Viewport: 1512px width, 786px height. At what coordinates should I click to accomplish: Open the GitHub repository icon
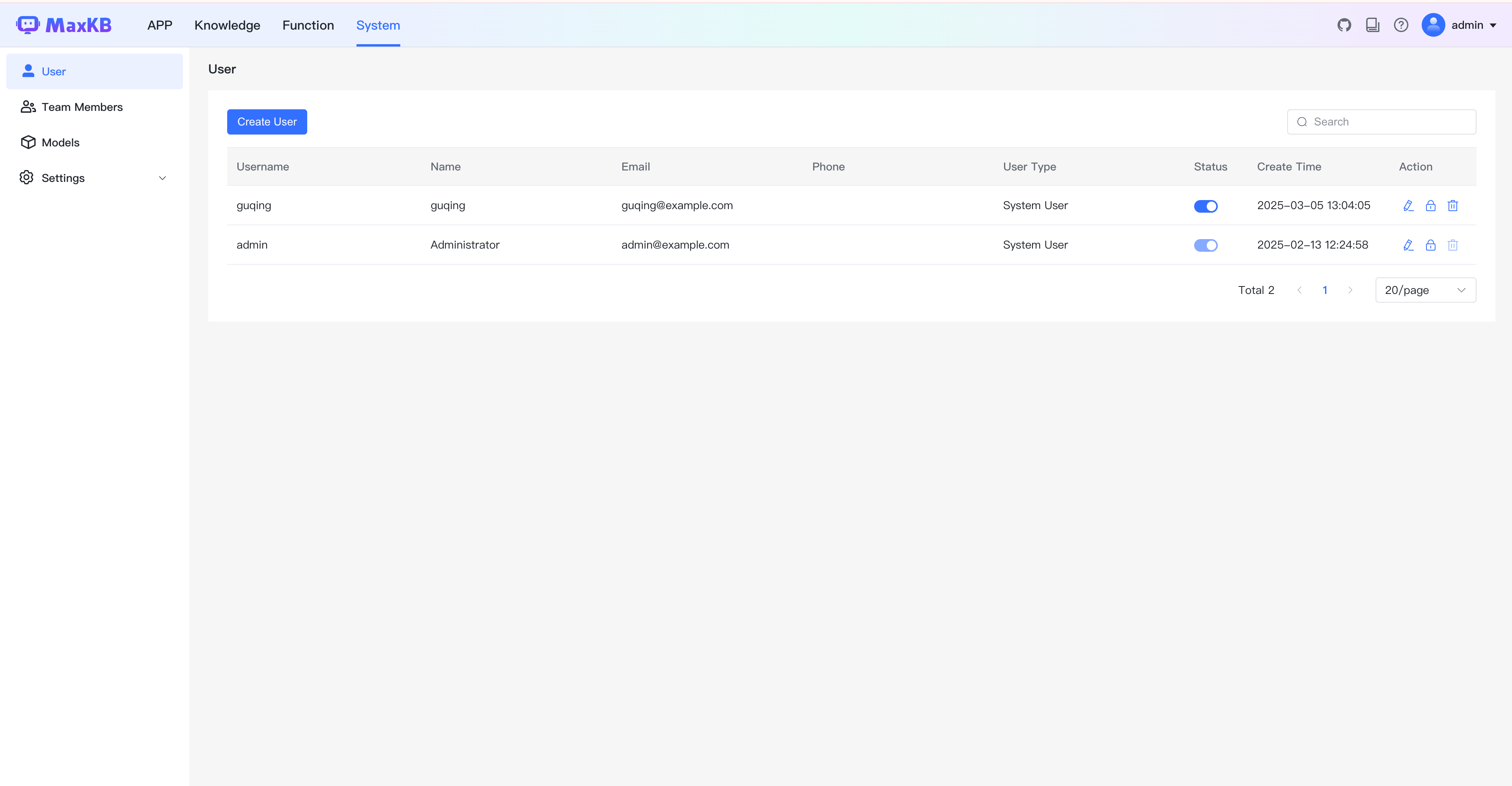coord(1344,25)
